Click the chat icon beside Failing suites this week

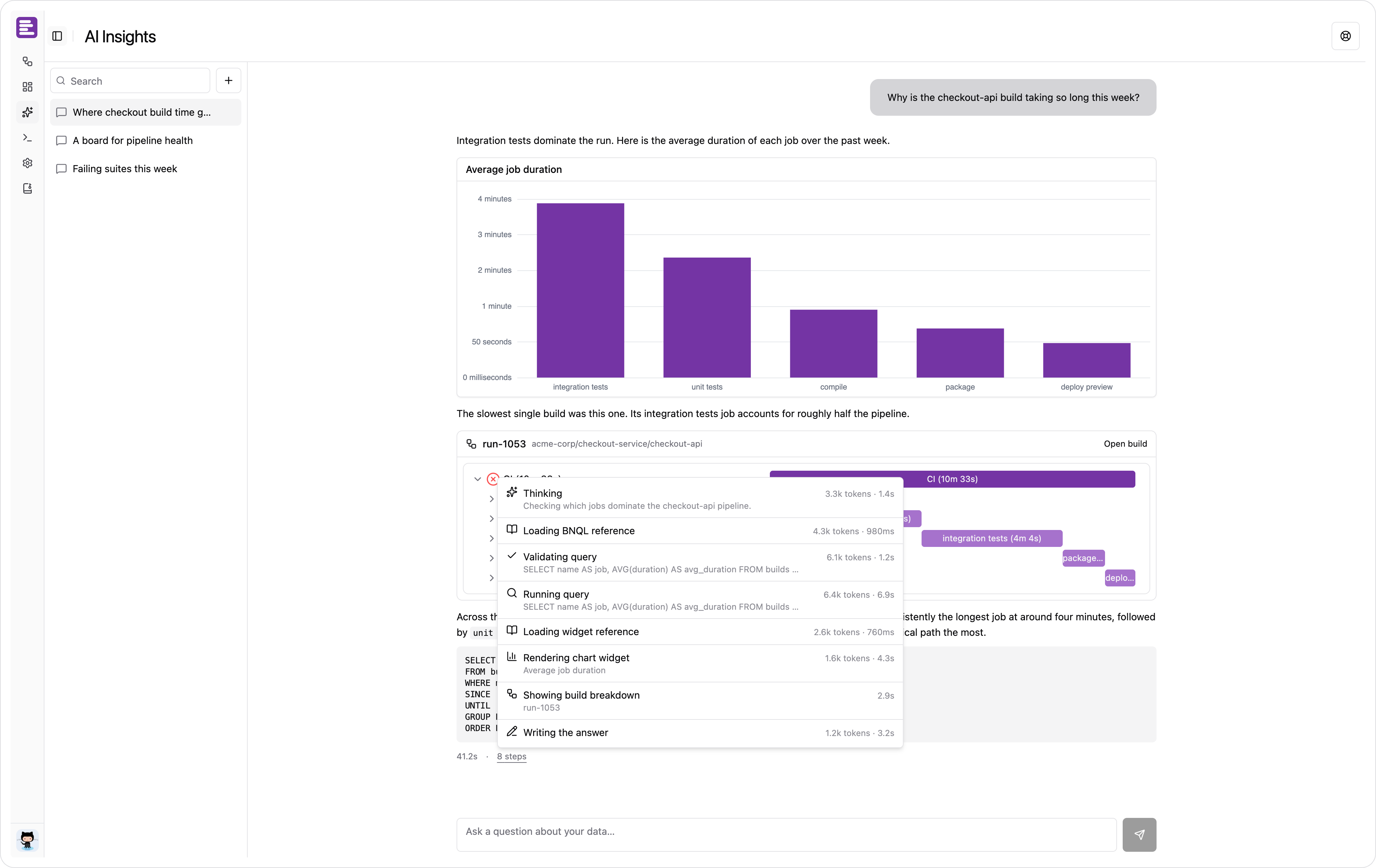coord(62,169)
